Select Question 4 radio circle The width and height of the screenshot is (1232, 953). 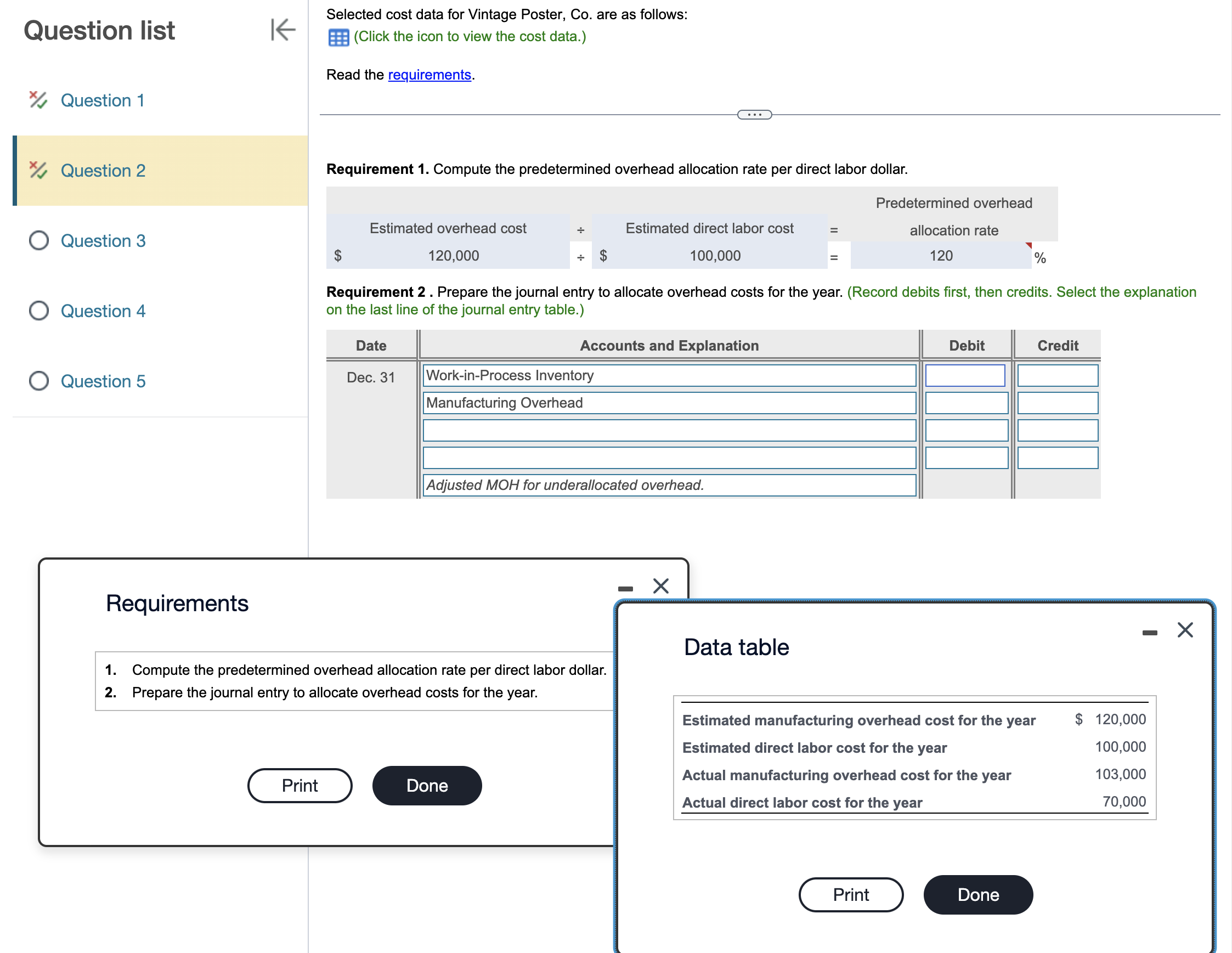[38, 311]
